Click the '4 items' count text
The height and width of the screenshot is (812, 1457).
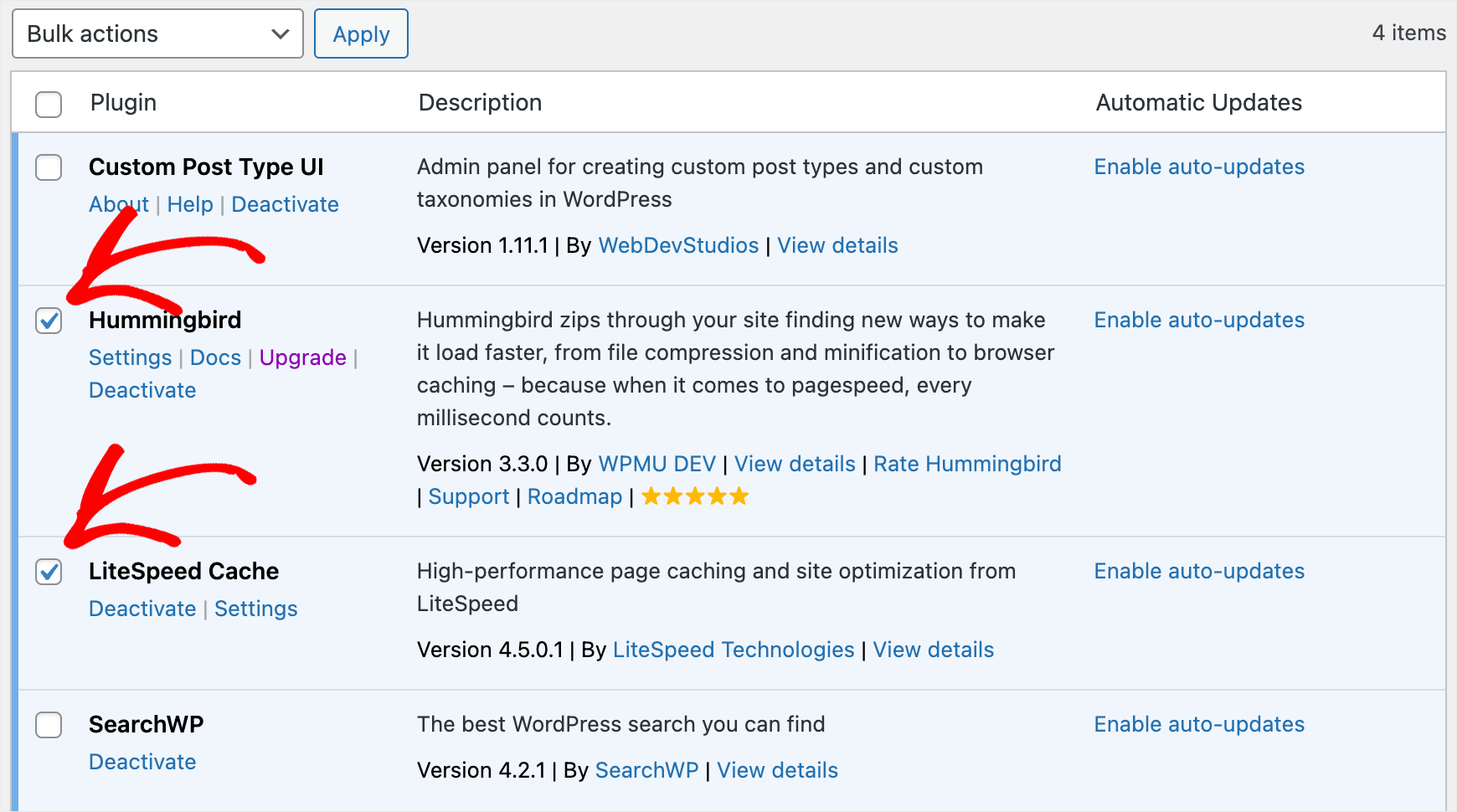(1409, 33)
